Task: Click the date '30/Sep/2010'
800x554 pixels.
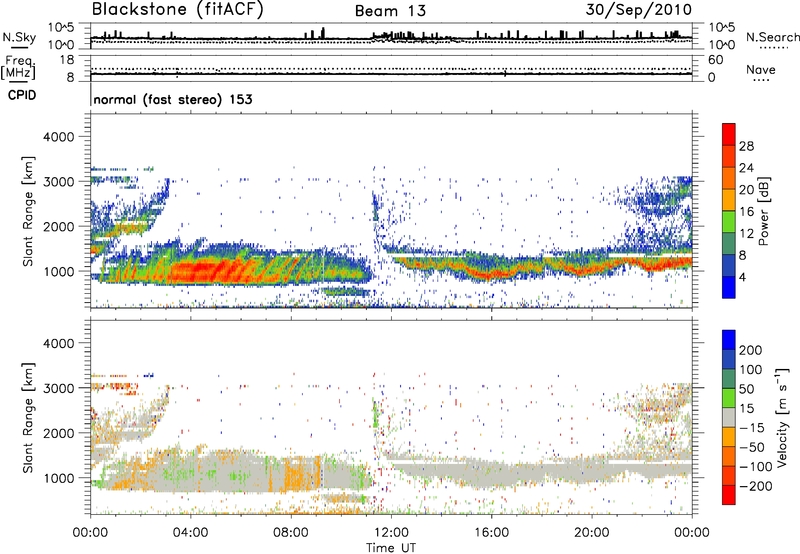Action: pos(638,10)
